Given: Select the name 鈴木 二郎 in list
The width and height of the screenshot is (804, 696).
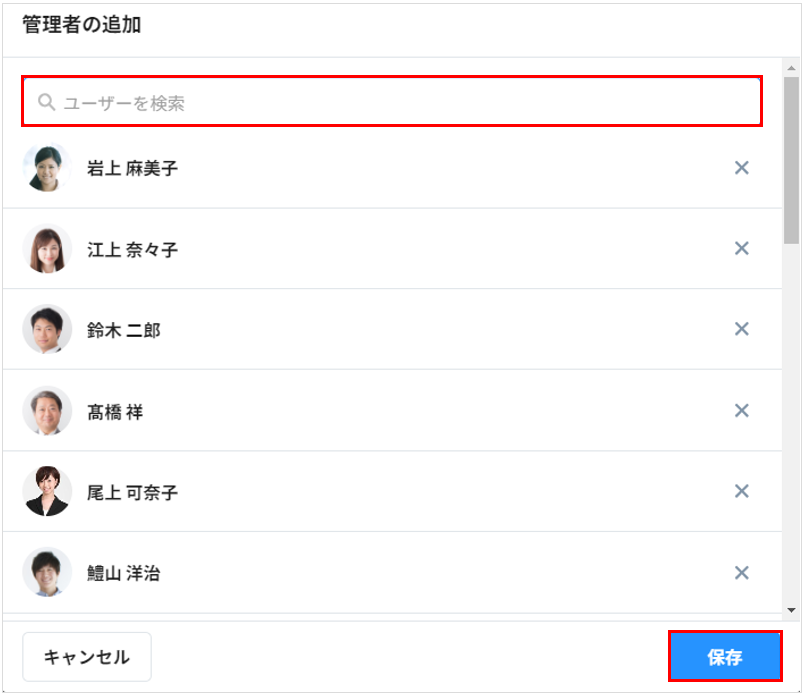Looking at the screenshot, I should pyautogui.click(x=123, y=330).
